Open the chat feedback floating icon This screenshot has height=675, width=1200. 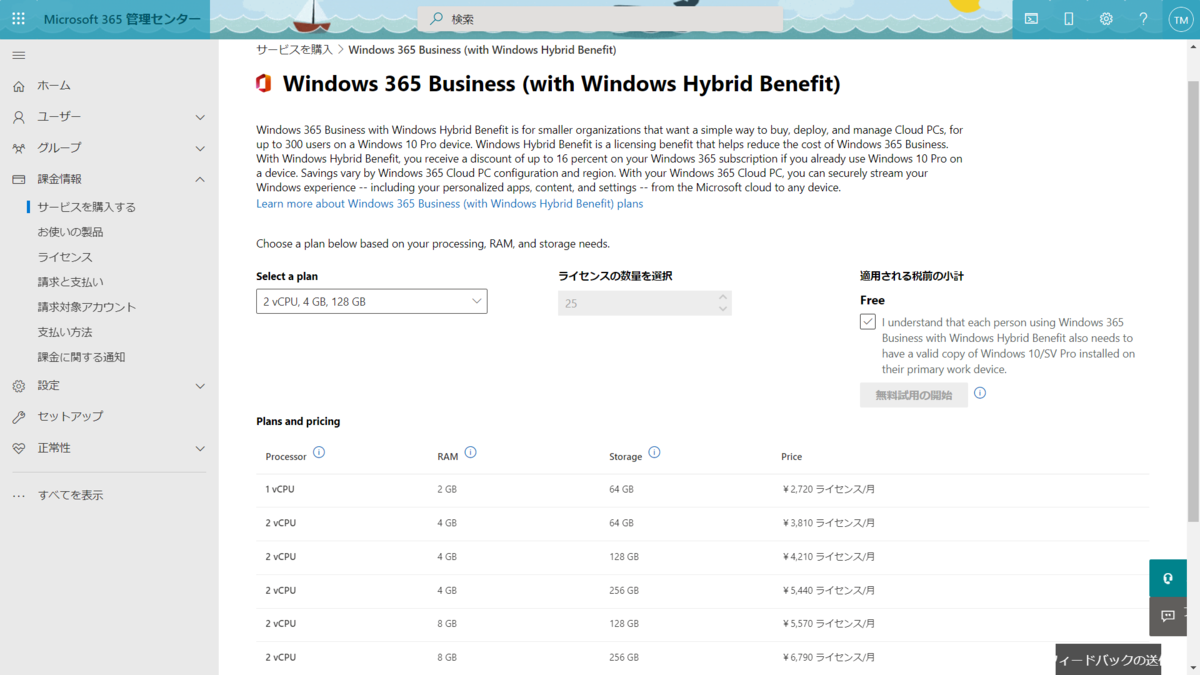[1168, 616]
